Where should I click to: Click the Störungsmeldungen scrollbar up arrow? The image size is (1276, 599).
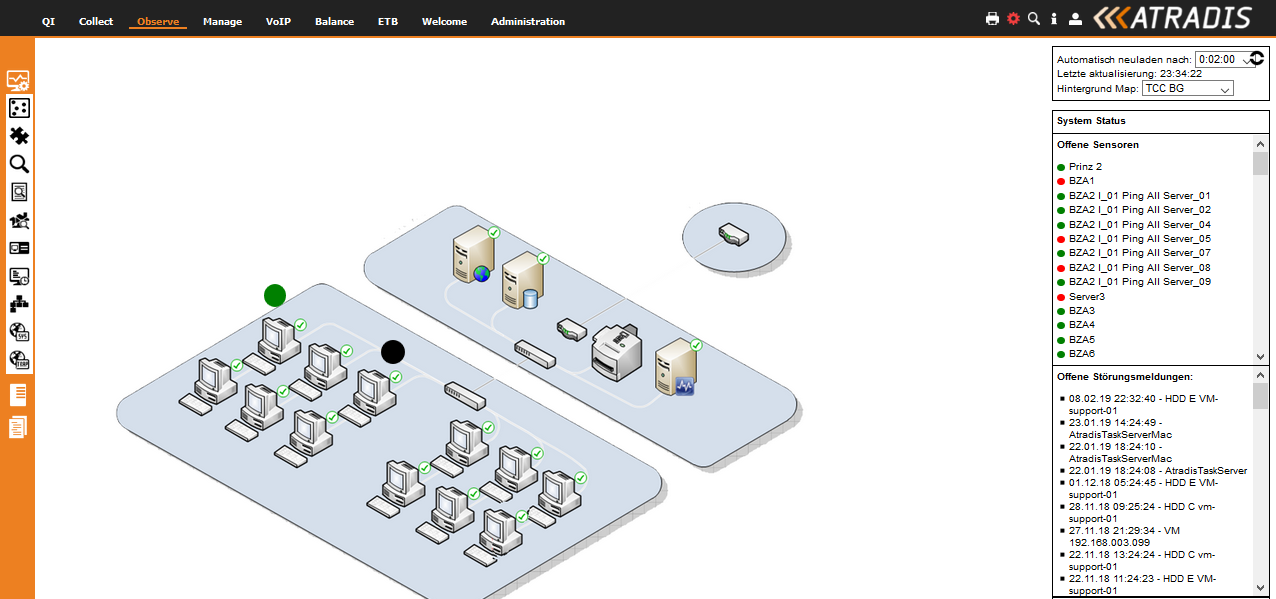coord(1260,376)
